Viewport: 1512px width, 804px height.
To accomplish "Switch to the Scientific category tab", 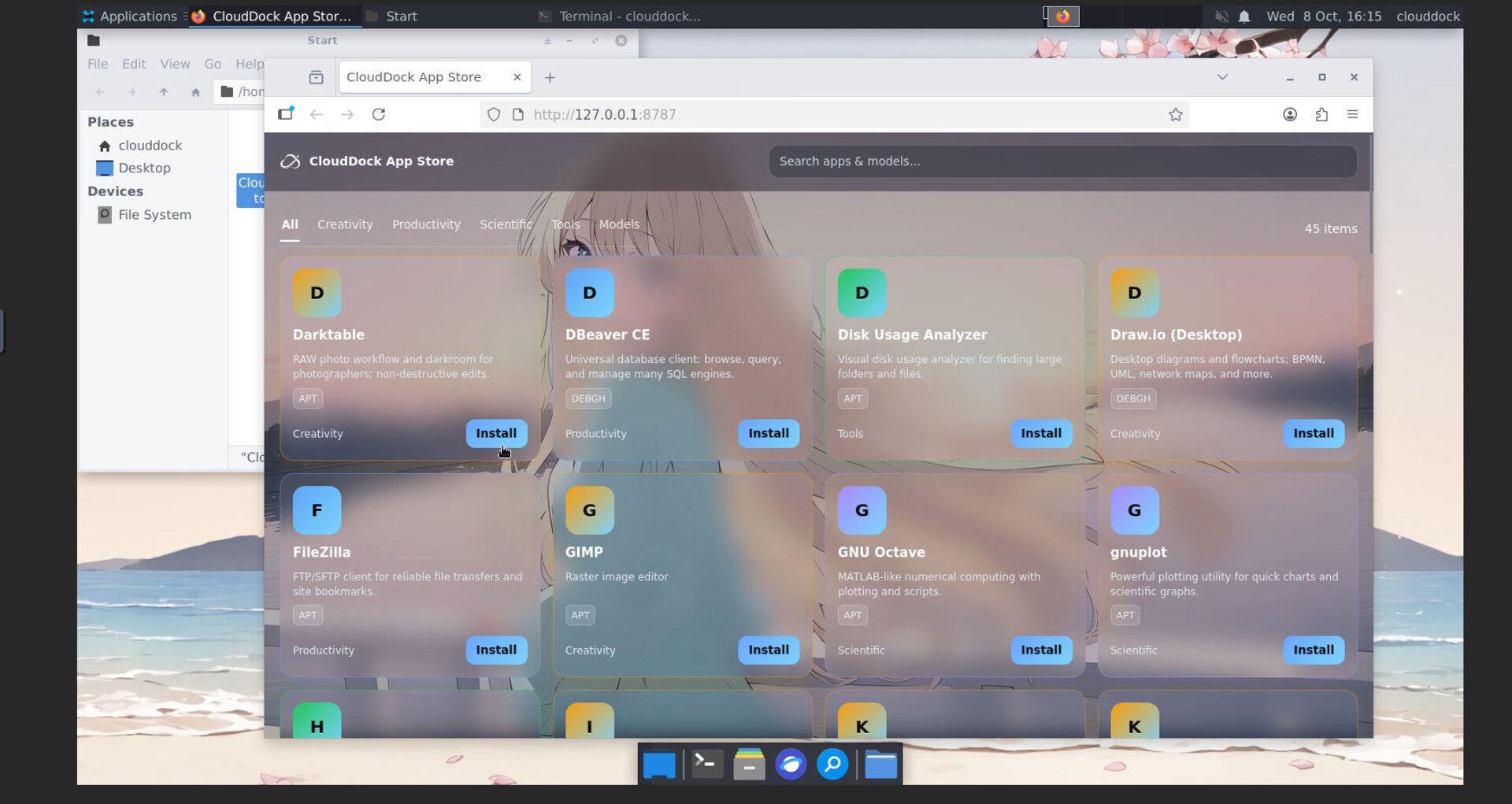I will (506, 224).
